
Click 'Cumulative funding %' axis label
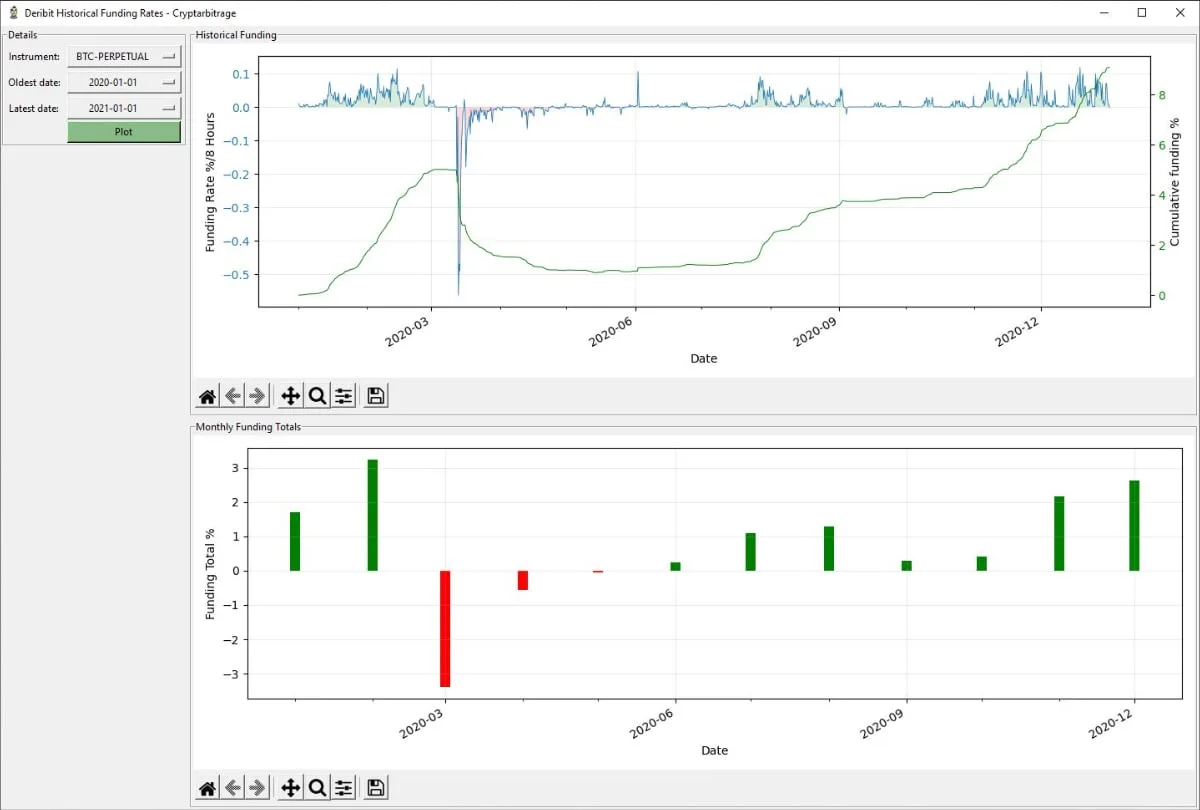(x=1175, y=181)
